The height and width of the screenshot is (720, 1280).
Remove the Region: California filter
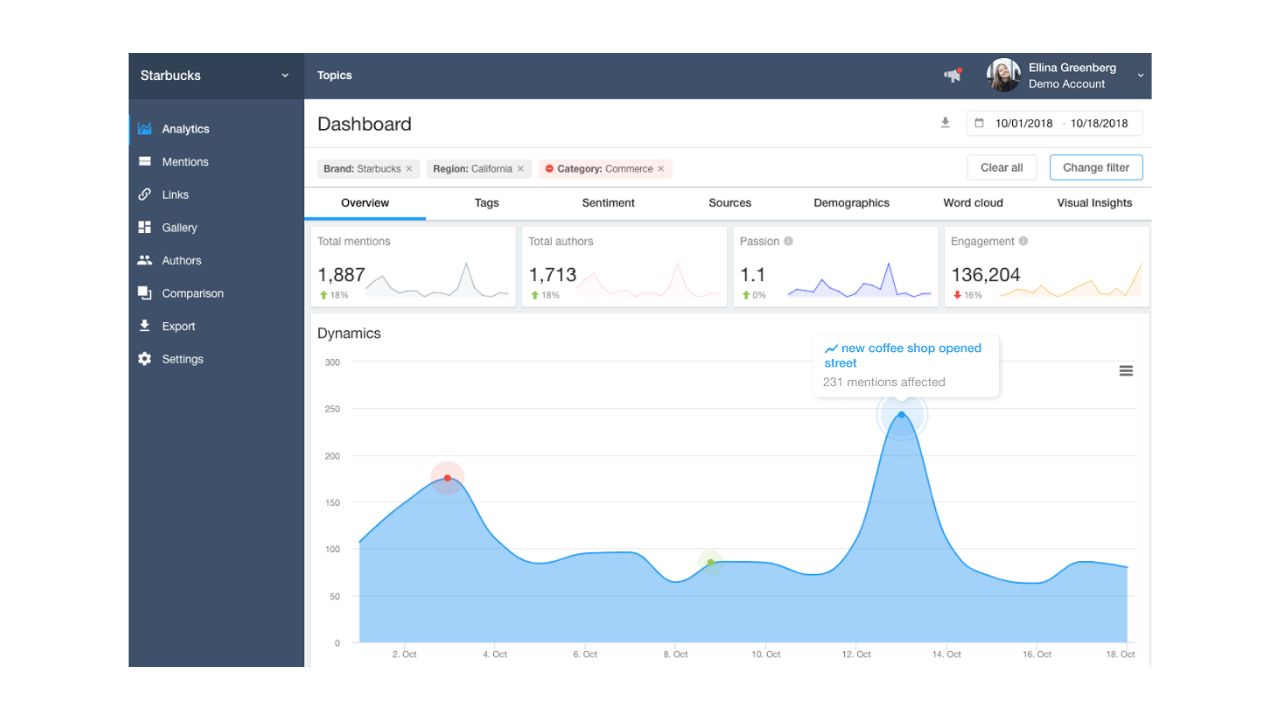(x=520, y=169)
